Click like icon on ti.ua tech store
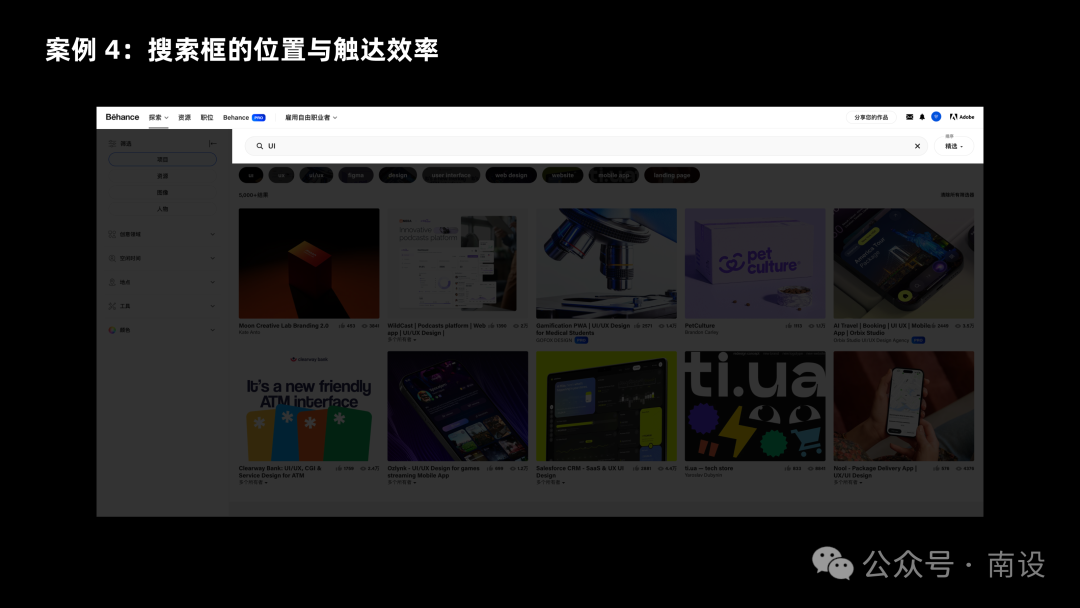1080x608 pixels. point(788,468)
